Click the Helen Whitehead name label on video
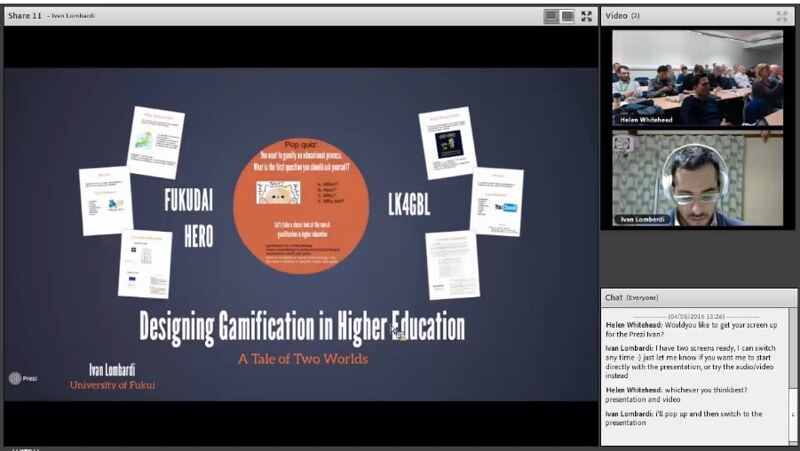This screenshot has width=800, height=451. [646, 120]
